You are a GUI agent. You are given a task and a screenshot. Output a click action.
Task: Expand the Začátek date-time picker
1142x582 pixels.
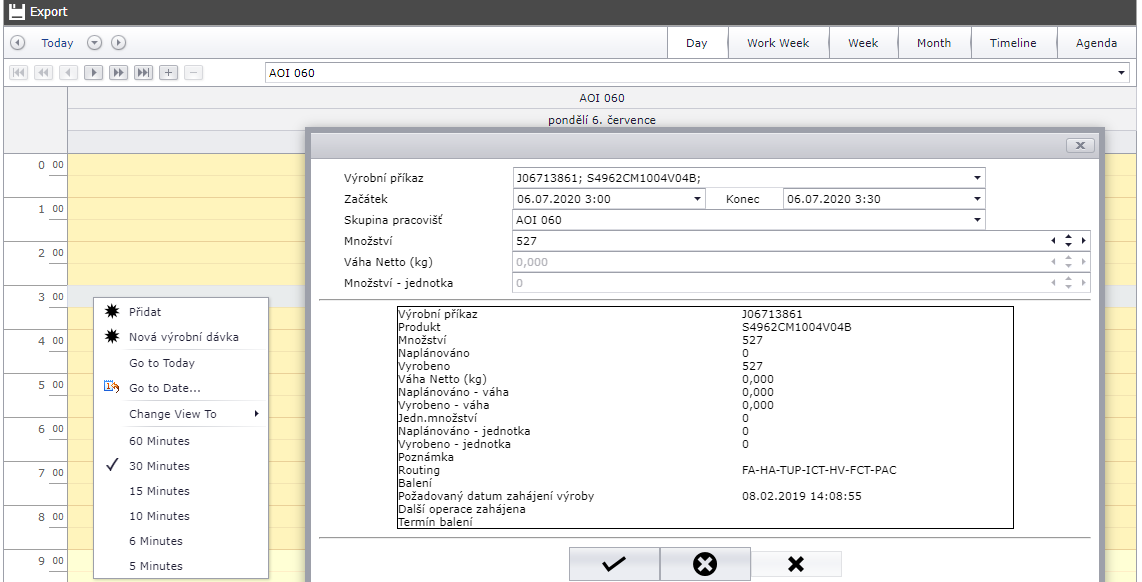pyautogui.click(x=697, y=199)
